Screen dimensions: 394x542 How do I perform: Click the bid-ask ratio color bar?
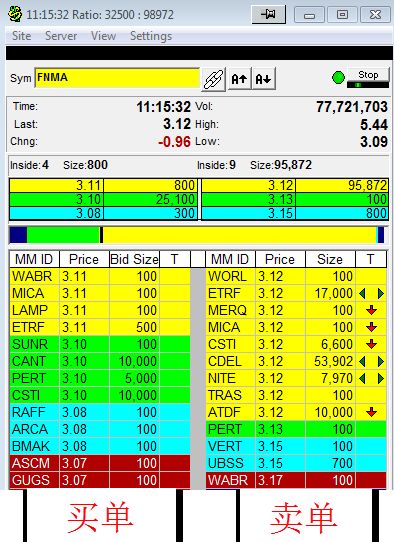pos(197,235)
